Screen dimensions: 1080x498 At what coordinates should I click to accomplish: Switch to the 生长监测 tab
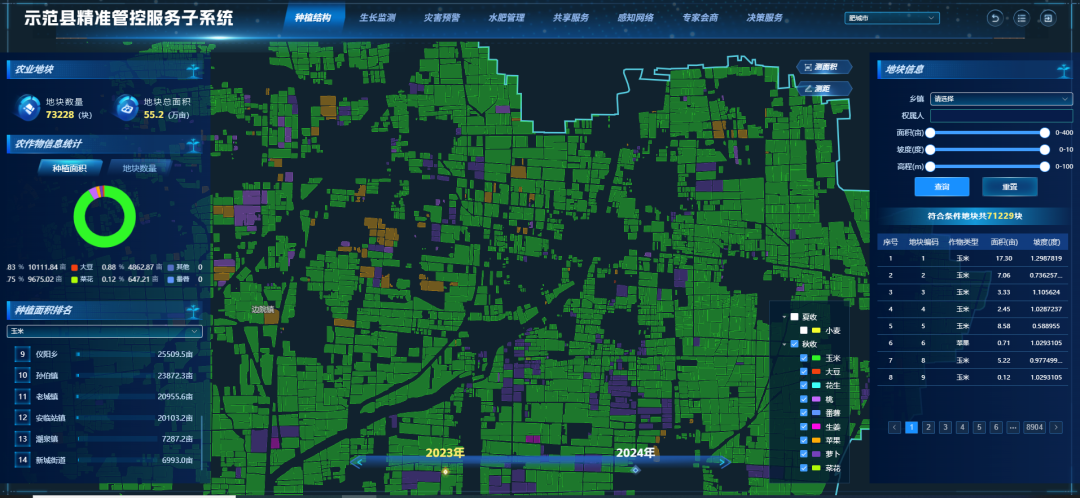(x=377, y=18)
